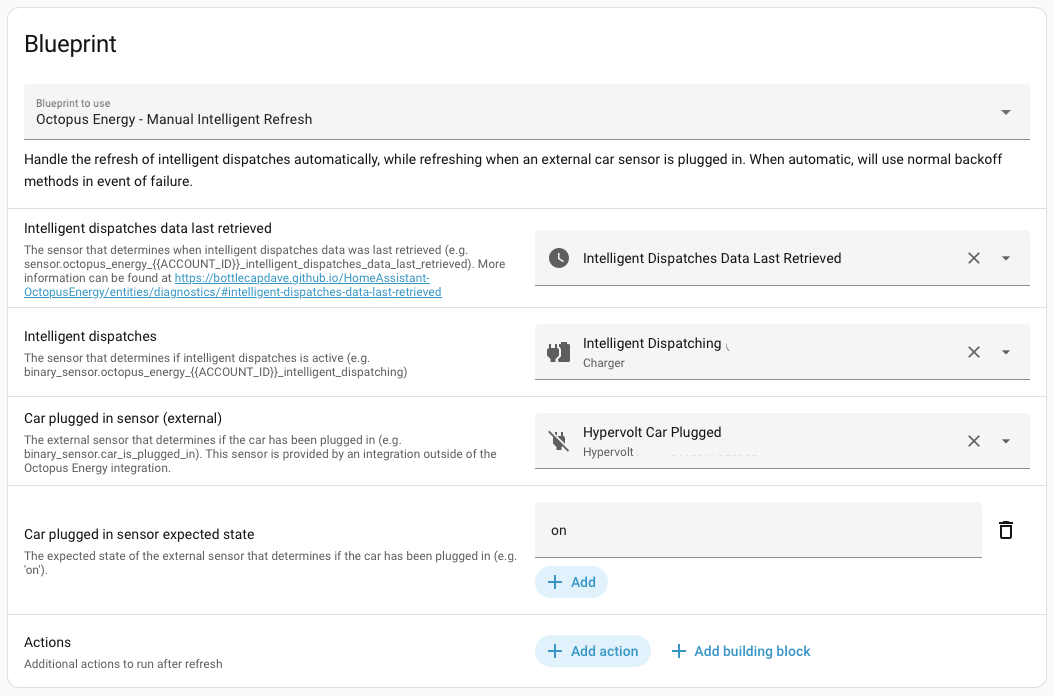Click the Hypervolt Car Plugged entity name

pyautogui.click(x=652, y=433)
